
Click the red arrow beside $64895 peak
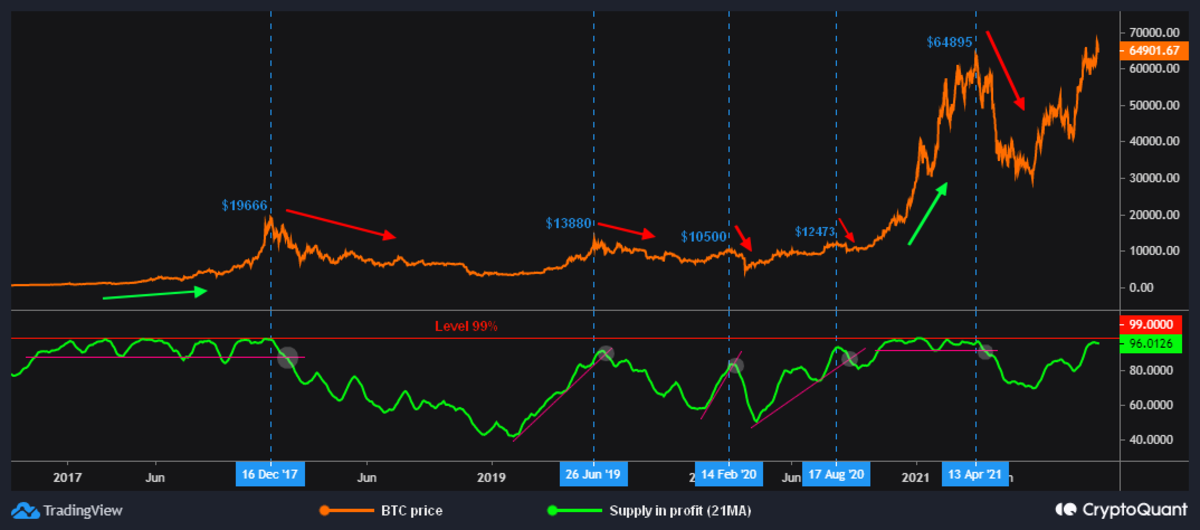tap(1005, 70)
